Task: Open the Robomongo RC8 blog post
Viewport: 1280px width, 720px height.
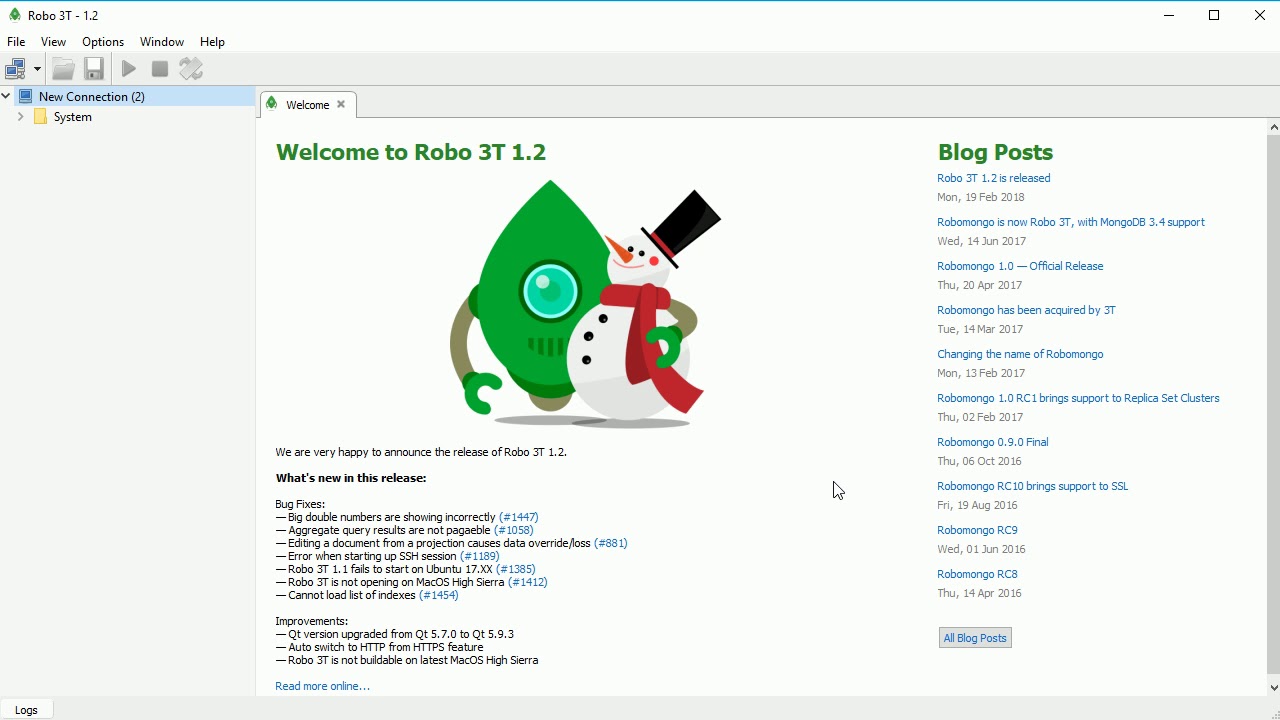Action: click(x=977, y=574)
